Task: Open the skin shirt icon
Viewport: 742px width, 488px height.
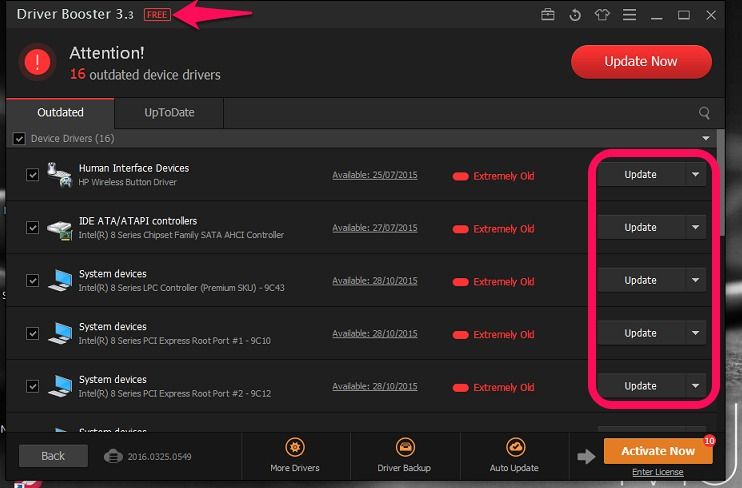Action: 602,15
